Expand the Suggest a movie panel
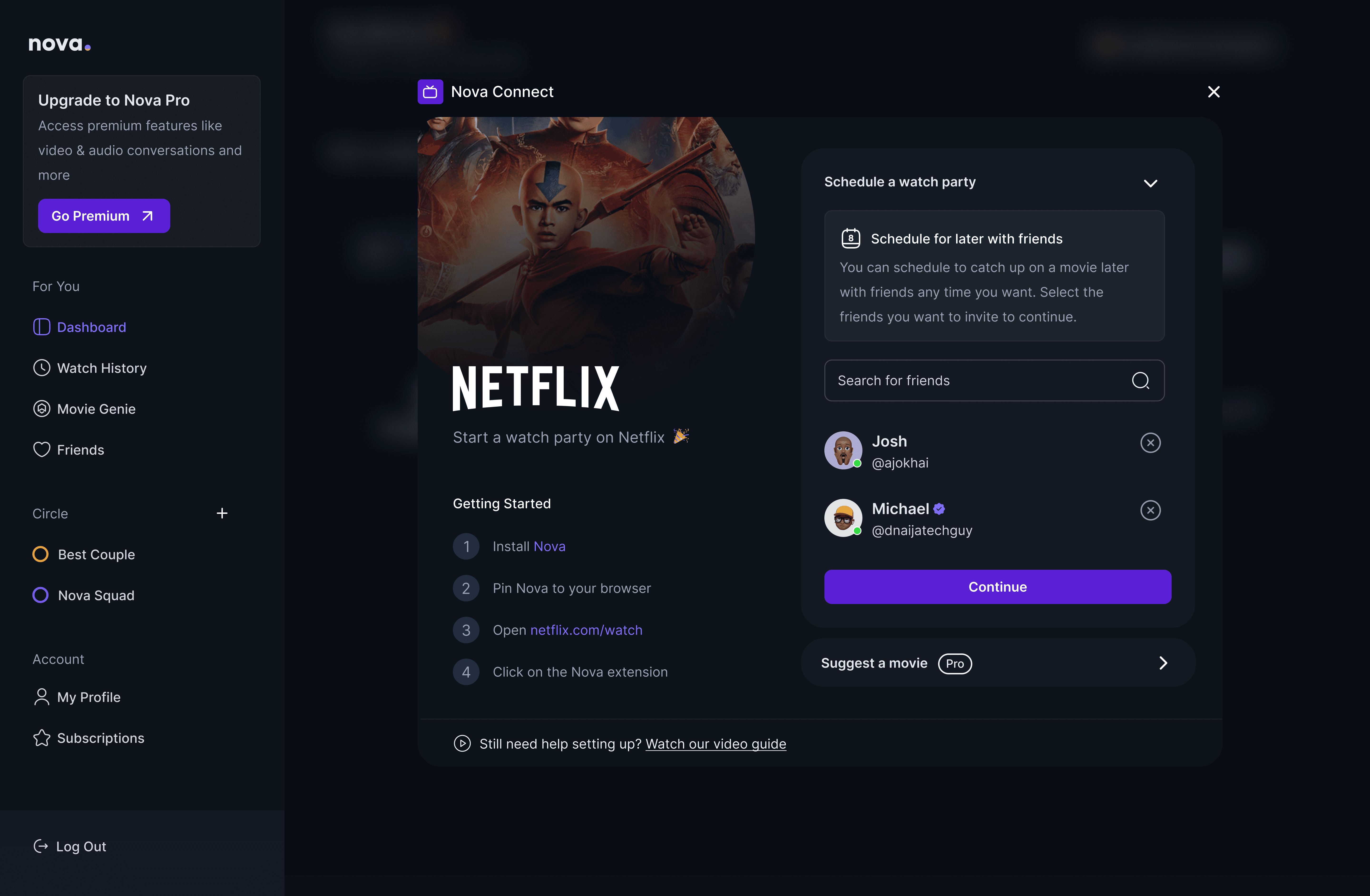 [x=1163, y=663]
